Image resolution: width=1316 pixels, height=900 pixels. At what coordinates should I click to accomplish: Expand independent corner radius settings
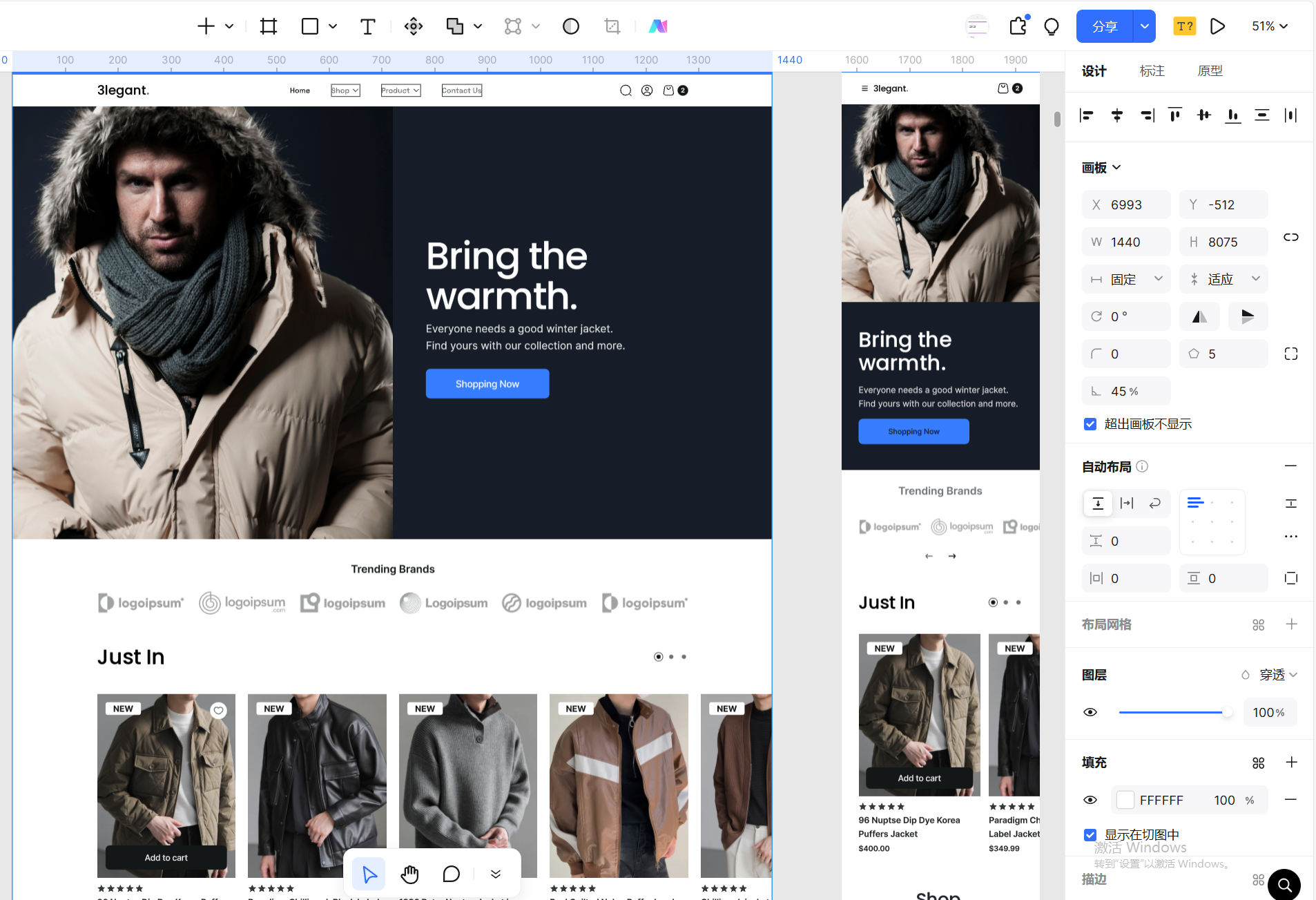[x=1290, y=354]
